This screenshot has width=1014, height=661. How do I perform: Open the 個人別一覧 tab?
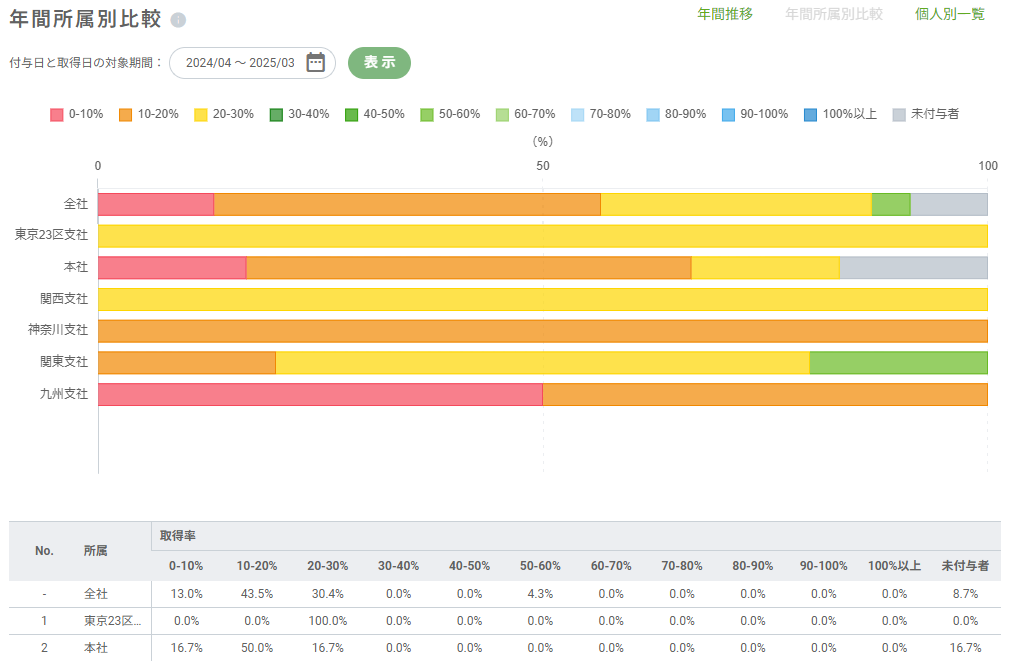[950, 14]
